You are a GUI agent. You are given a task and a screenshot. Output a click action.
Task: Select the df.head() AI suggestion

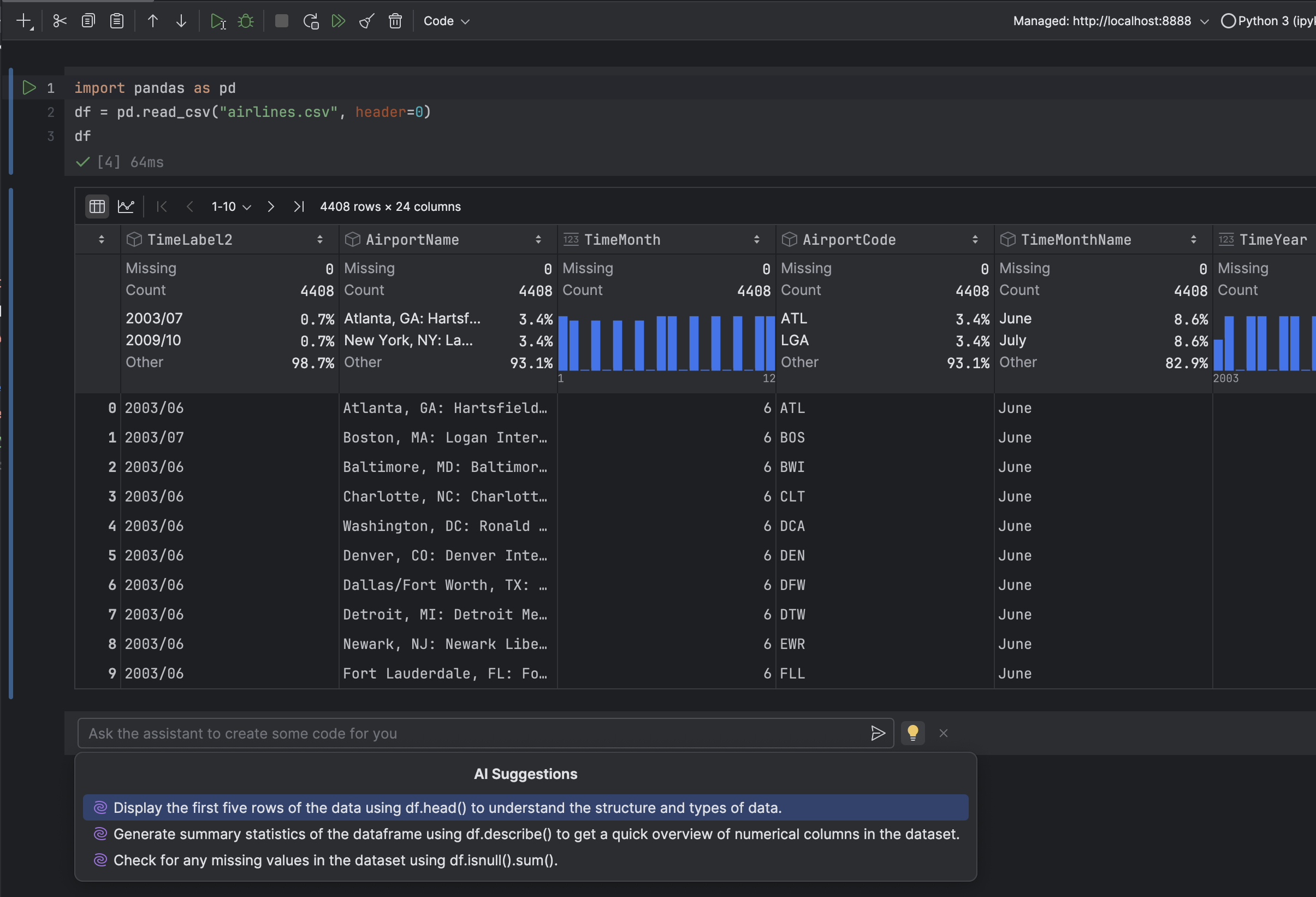click(x=447, y=807)
